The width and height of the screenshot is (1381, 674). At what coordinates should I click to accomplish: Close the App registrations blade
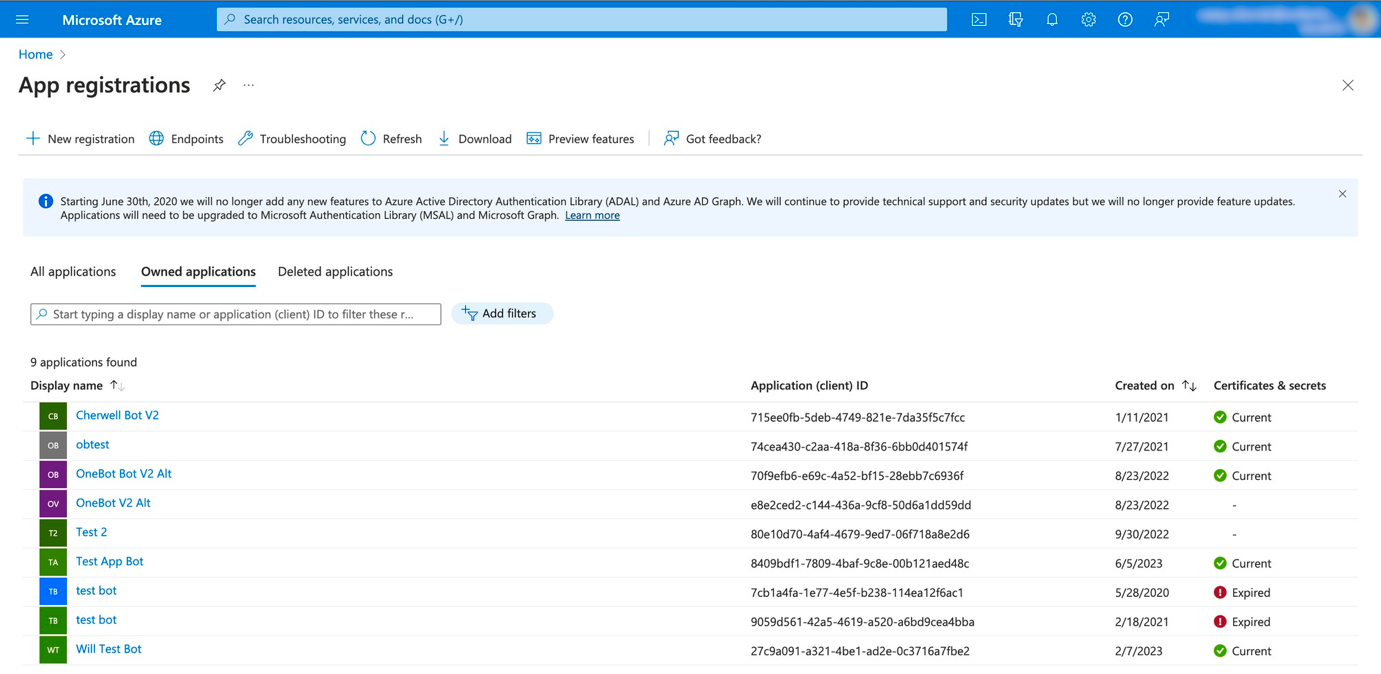1348,86
